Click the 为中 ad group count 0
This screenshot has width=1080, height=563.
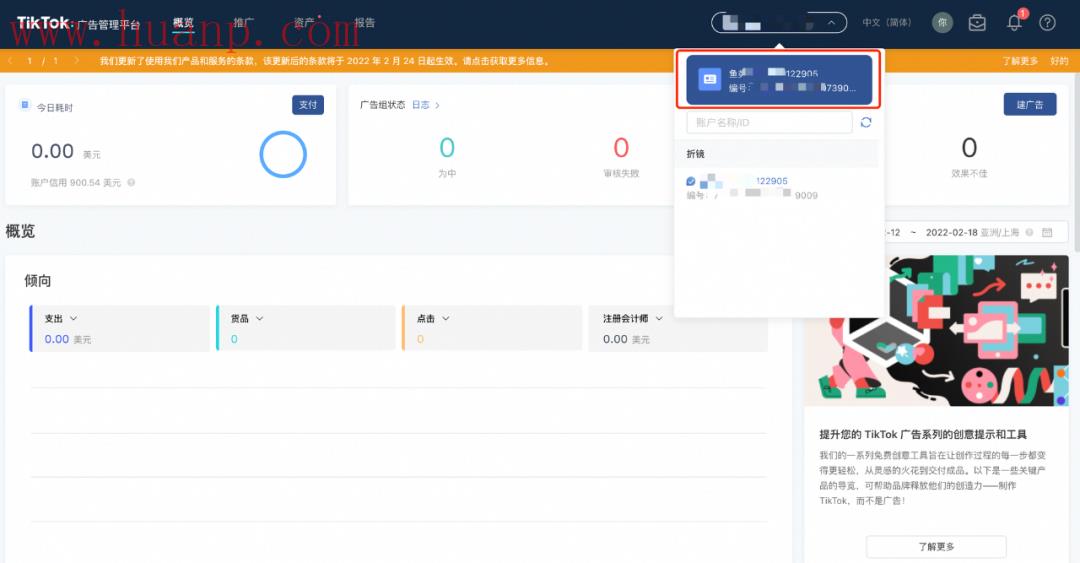(447, 147)
